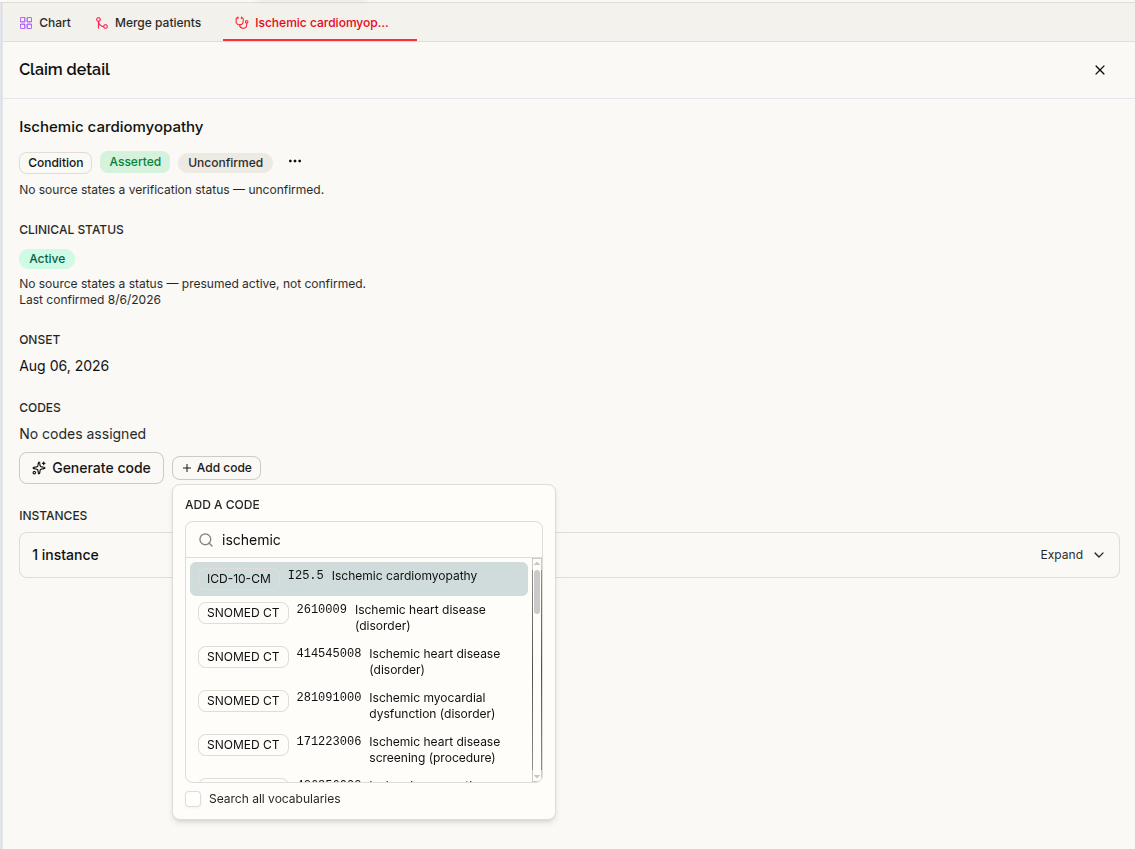Click the plus icon on Add code
The width and height of the screenshot is (1135, 849).
click(x=187, y=468)
